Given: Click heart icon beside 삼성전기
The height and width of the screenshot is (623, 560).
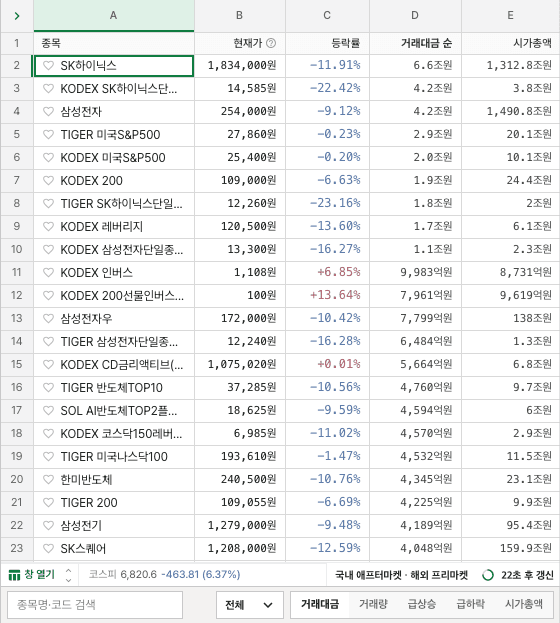Looking at the screenshot, I should (x=48, y=526).
